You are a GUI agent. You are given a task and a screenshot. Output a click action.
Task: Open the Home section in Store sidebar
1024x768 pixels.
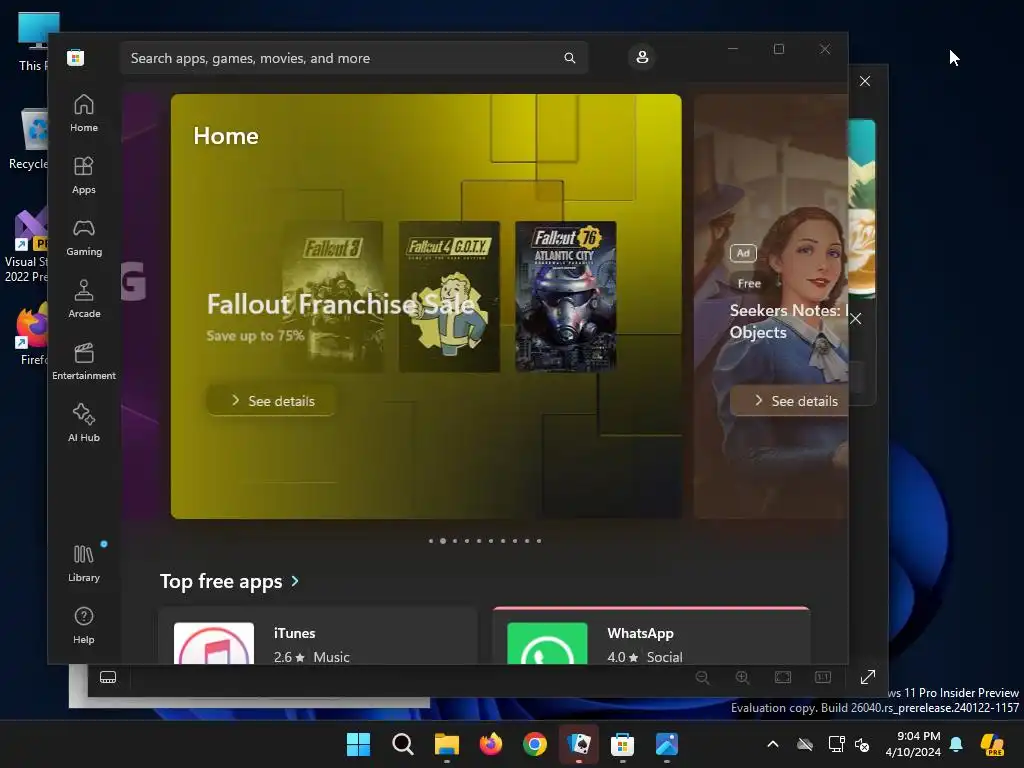pyautogui.click(x=84, y=114)
